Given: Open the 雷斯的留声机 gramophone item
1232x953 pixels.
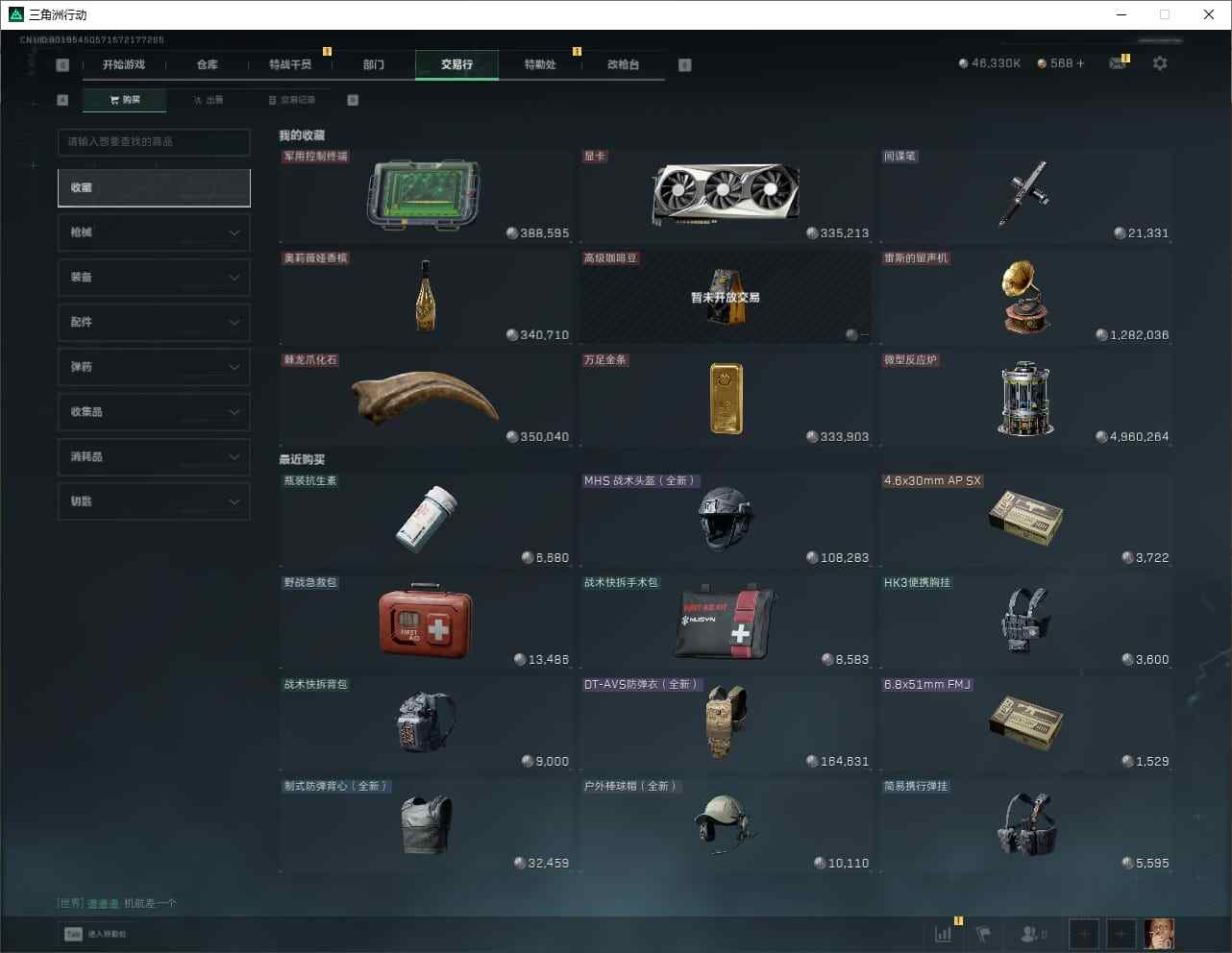Looking at the screenshot, I should [x=1025, y=298].
